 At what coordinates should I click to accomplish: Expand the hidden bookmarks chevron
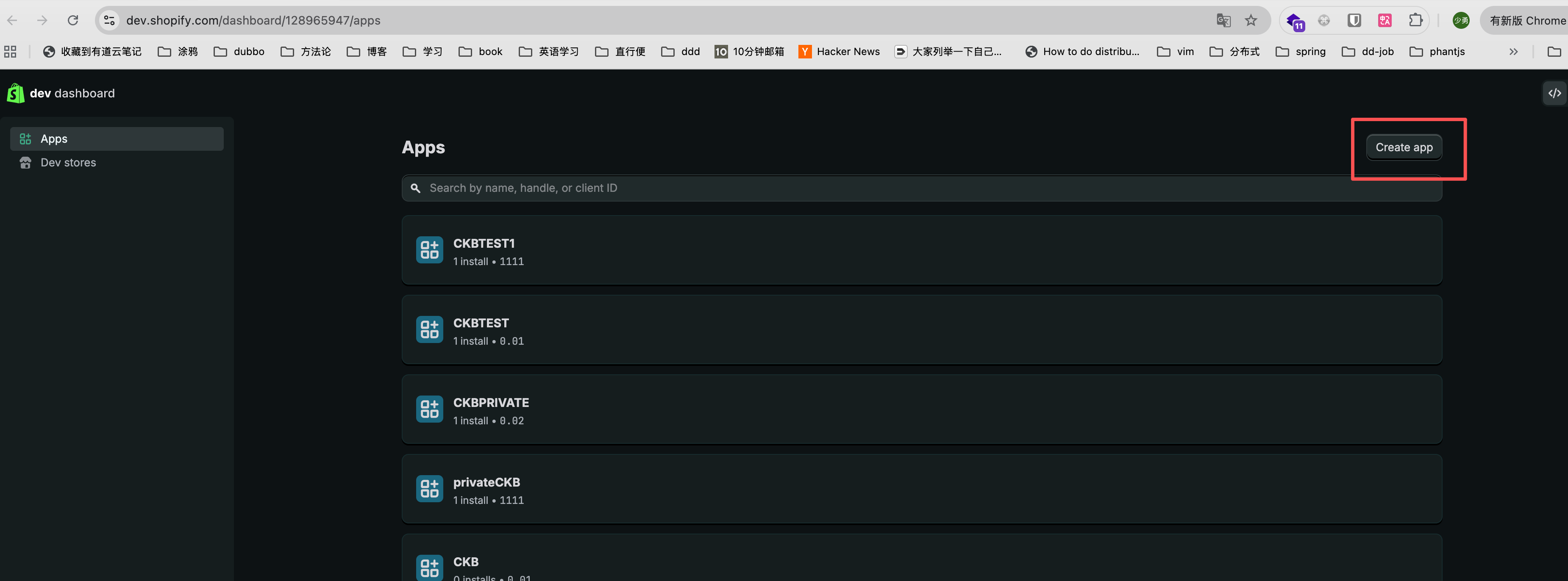pos(1513,52)
